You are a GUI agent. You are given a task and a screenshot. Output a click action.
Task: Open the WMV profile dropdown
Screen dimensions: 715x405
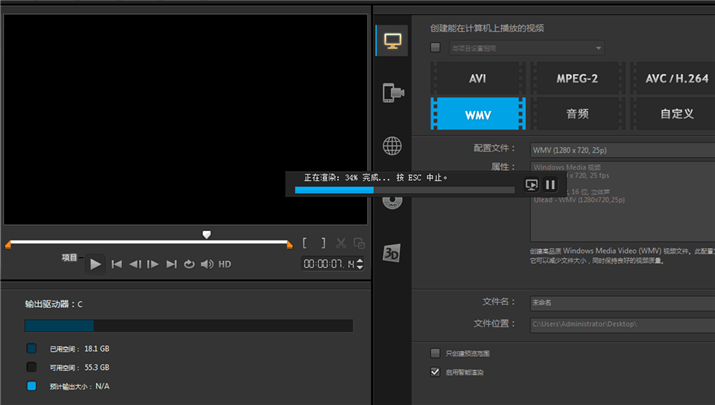[622, 150]
